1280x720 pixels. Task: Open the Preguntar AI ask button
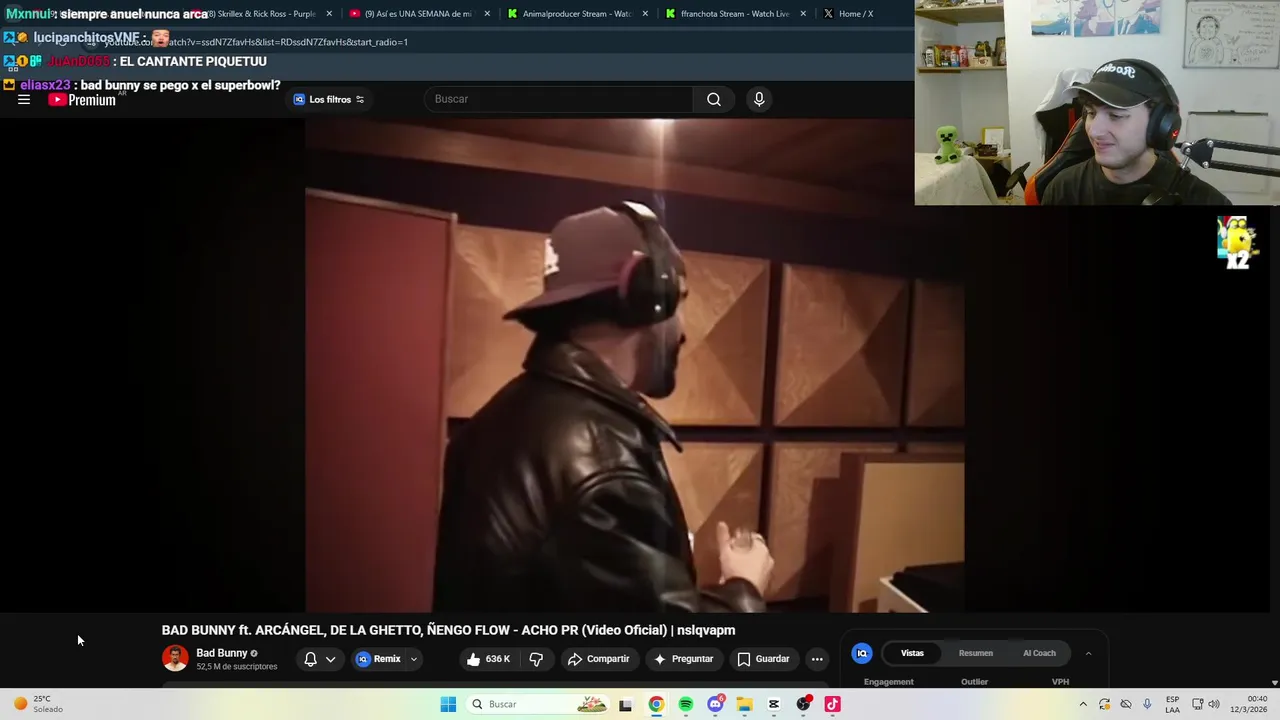click(684, 659)
